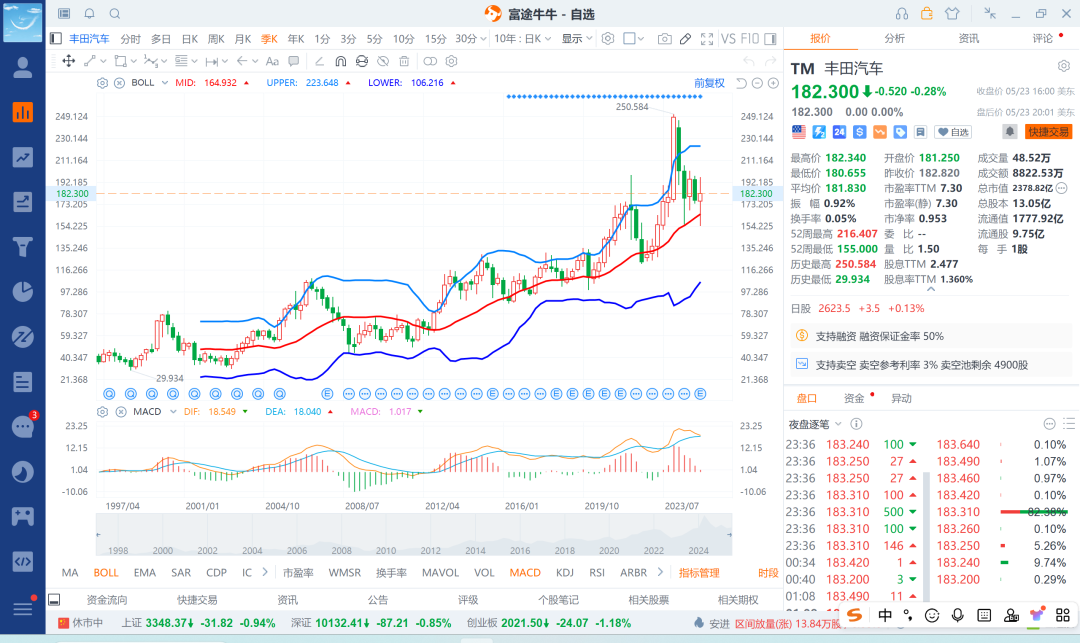Viewport: 1080px width, 643px height.
Task: Select the pencil drawing tool icon
Action: [685, 39]
